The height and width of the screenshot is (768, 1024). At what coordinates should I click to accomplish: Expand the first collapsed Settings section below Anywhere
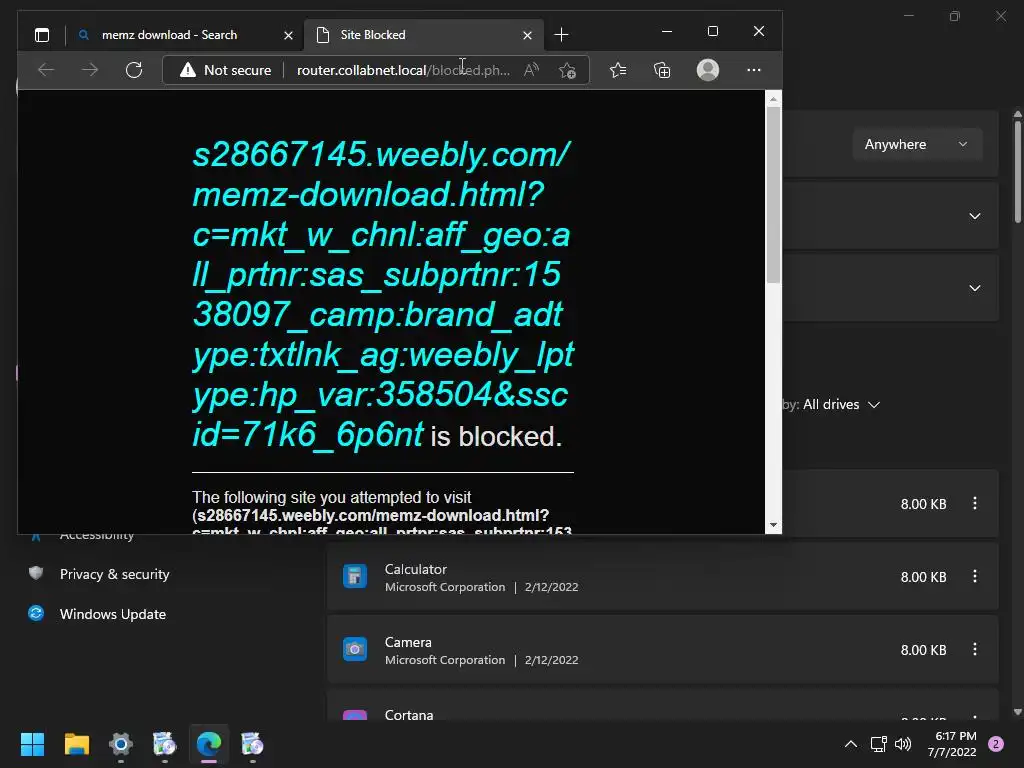(974, 216)
